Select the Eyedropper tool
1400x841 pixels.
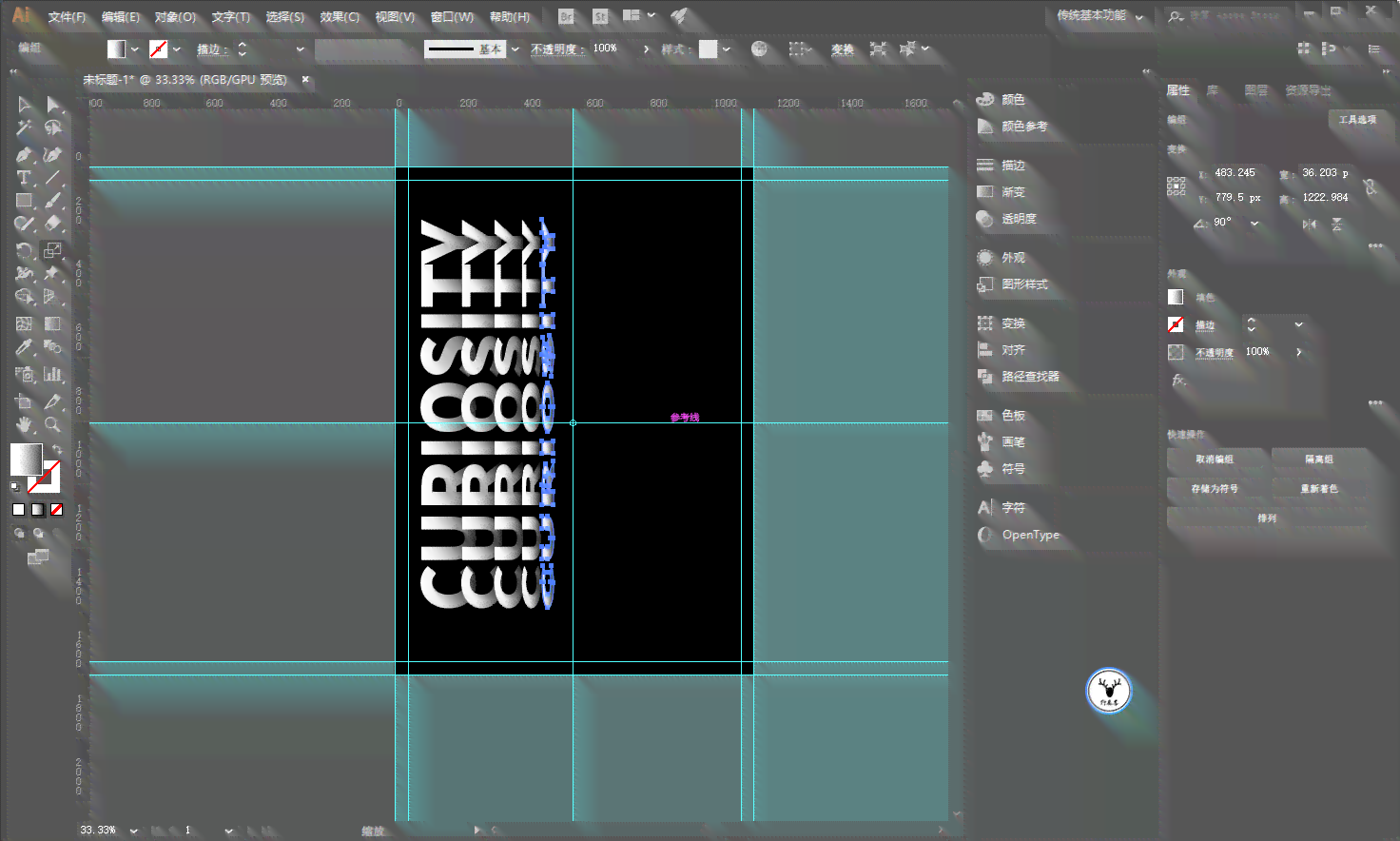(24, 347)
